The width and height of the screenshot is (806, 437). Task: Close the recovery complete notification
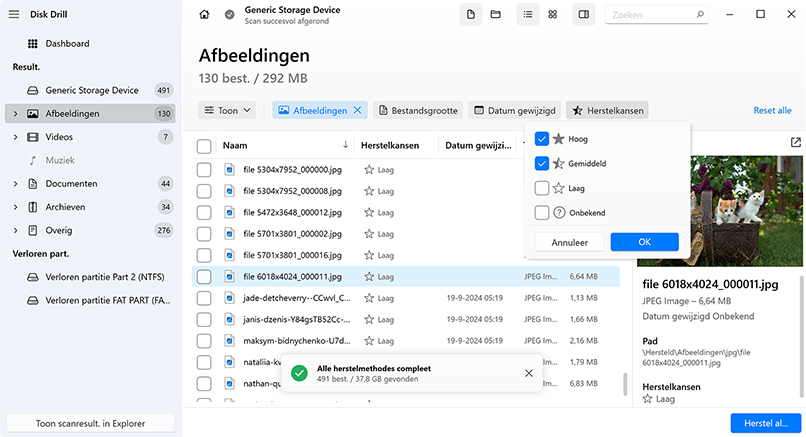tap(528, 373)
